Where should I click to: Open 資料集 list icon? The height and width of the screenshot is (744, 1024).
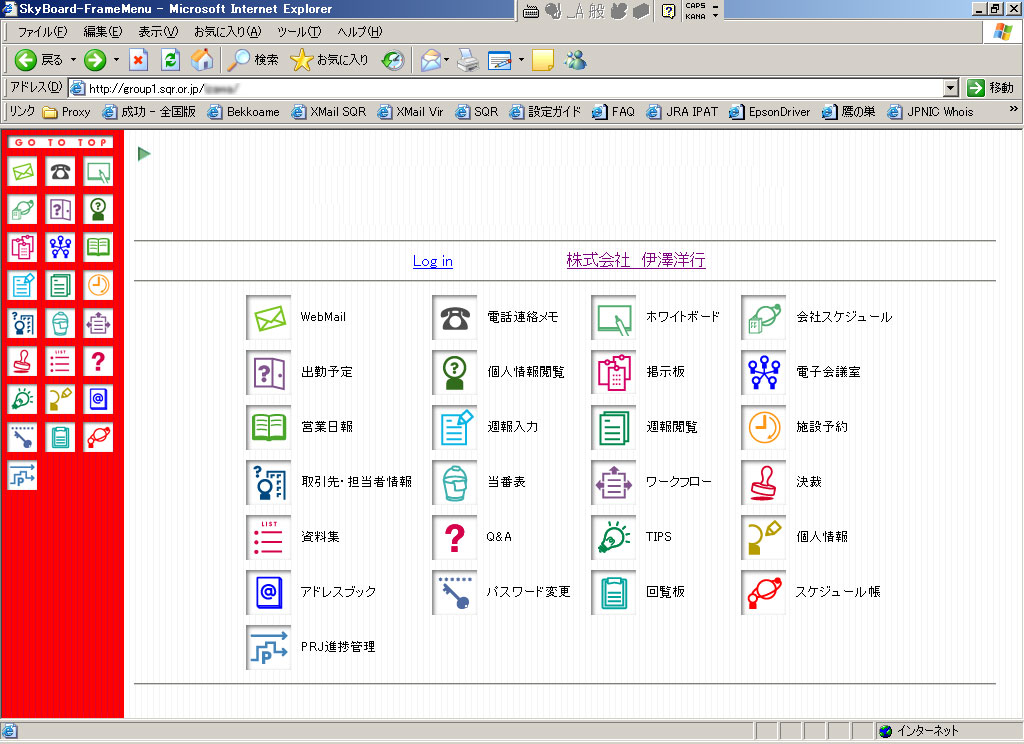click(268, 537)
